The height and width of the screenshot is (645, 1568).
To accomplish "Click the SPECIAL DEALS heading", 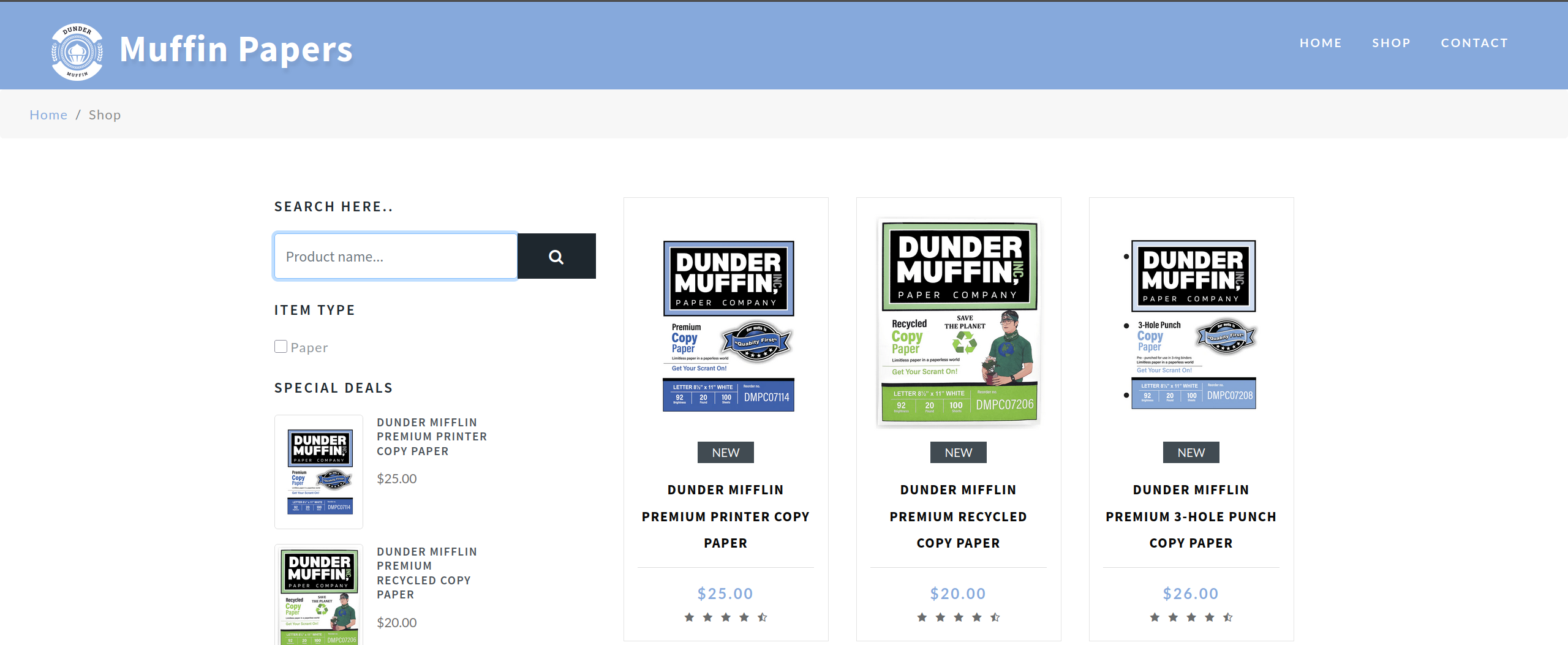I will (334, 388).
